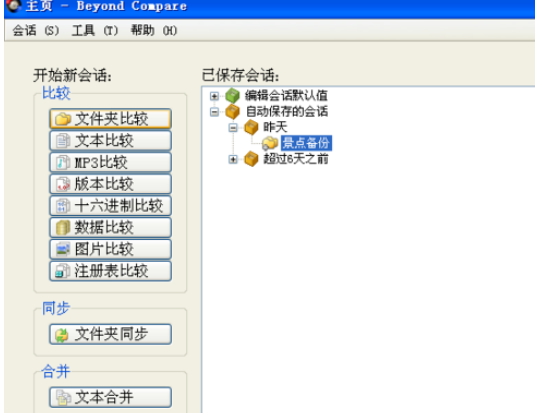Viewport: 535px width, 413px height.
Task: Click the folder icon on 文件夹比较
Action: pos(63,119)
